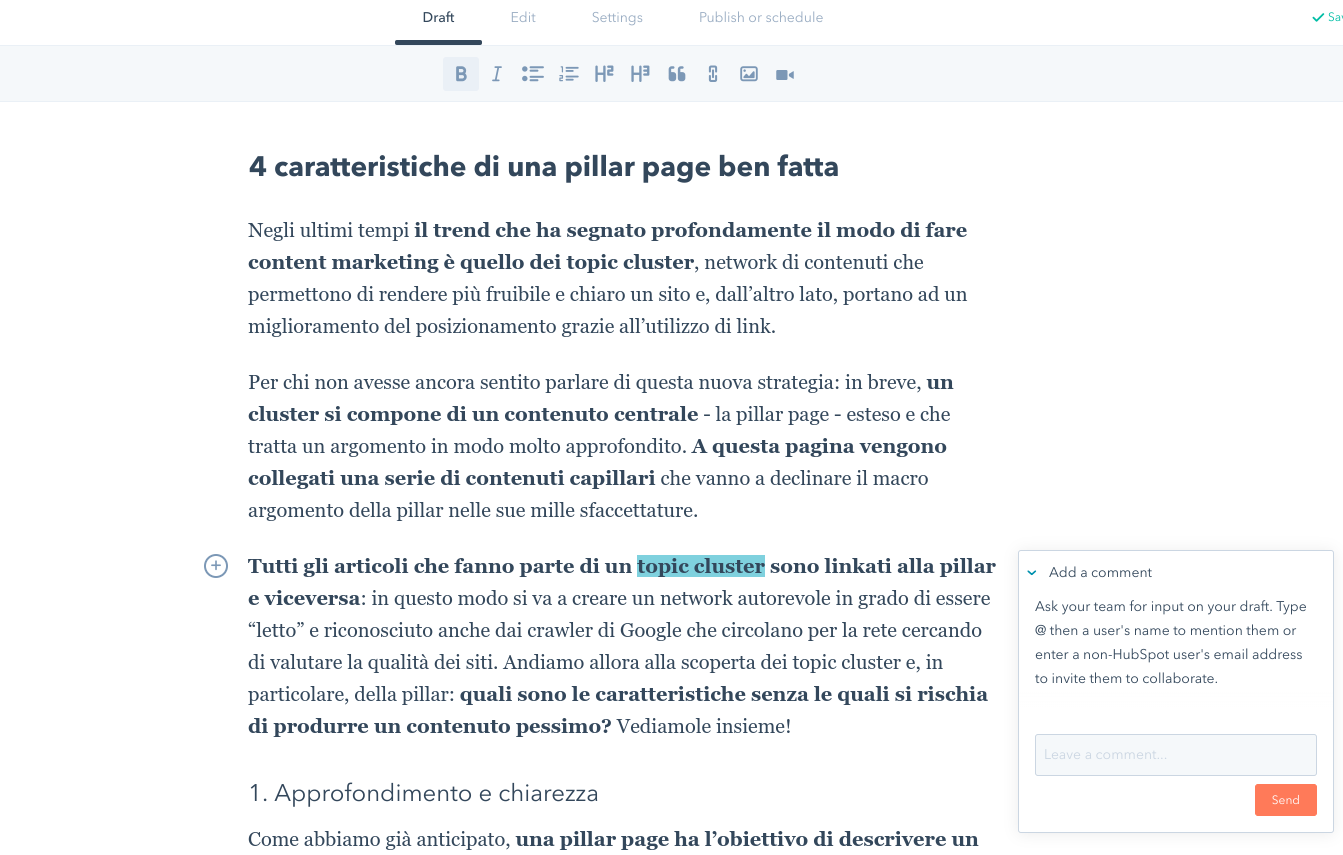This screenshot has height=855, width=1343.
Task: Insert a video from the toolbar
Action: click(x=785, y=74)
